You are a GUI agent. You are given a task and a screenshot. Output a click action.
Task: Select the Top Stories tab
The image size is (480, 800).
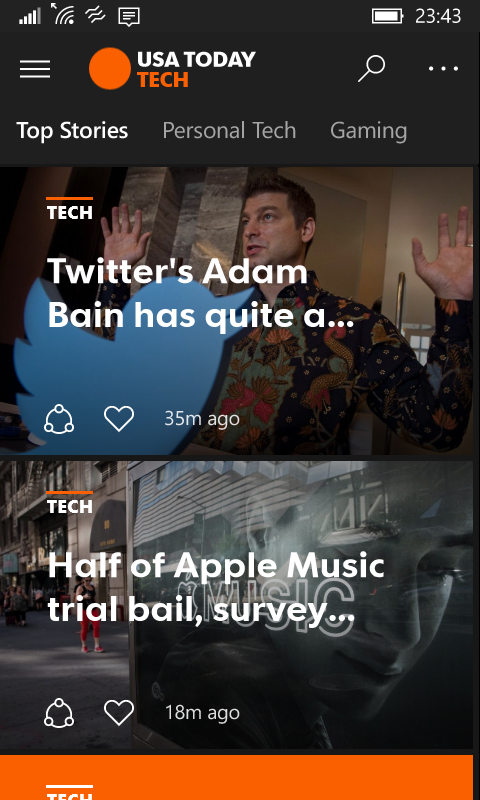(x=72, y=131)
